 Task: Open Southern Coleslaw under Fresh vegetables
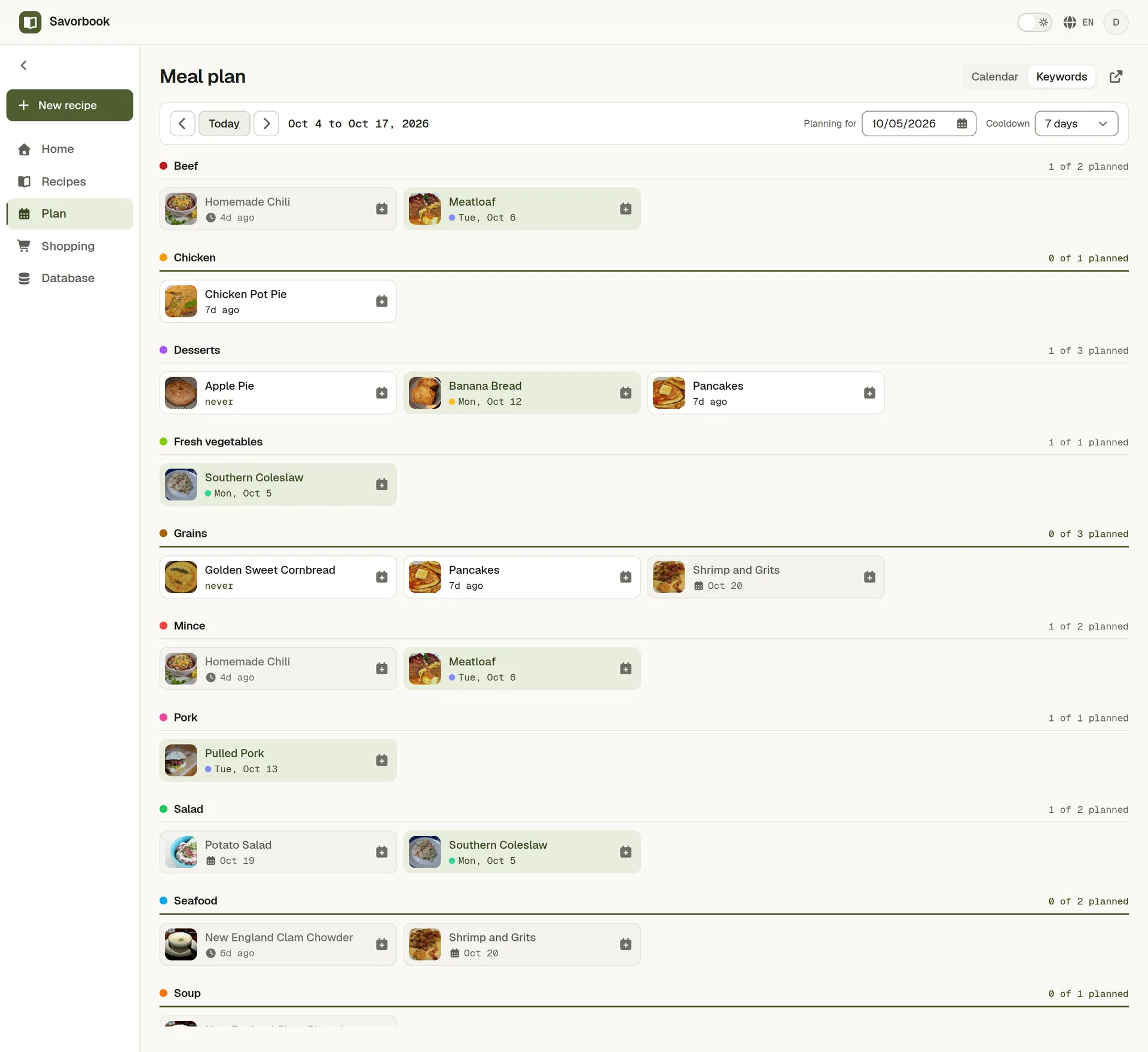(x=278, y=485)
